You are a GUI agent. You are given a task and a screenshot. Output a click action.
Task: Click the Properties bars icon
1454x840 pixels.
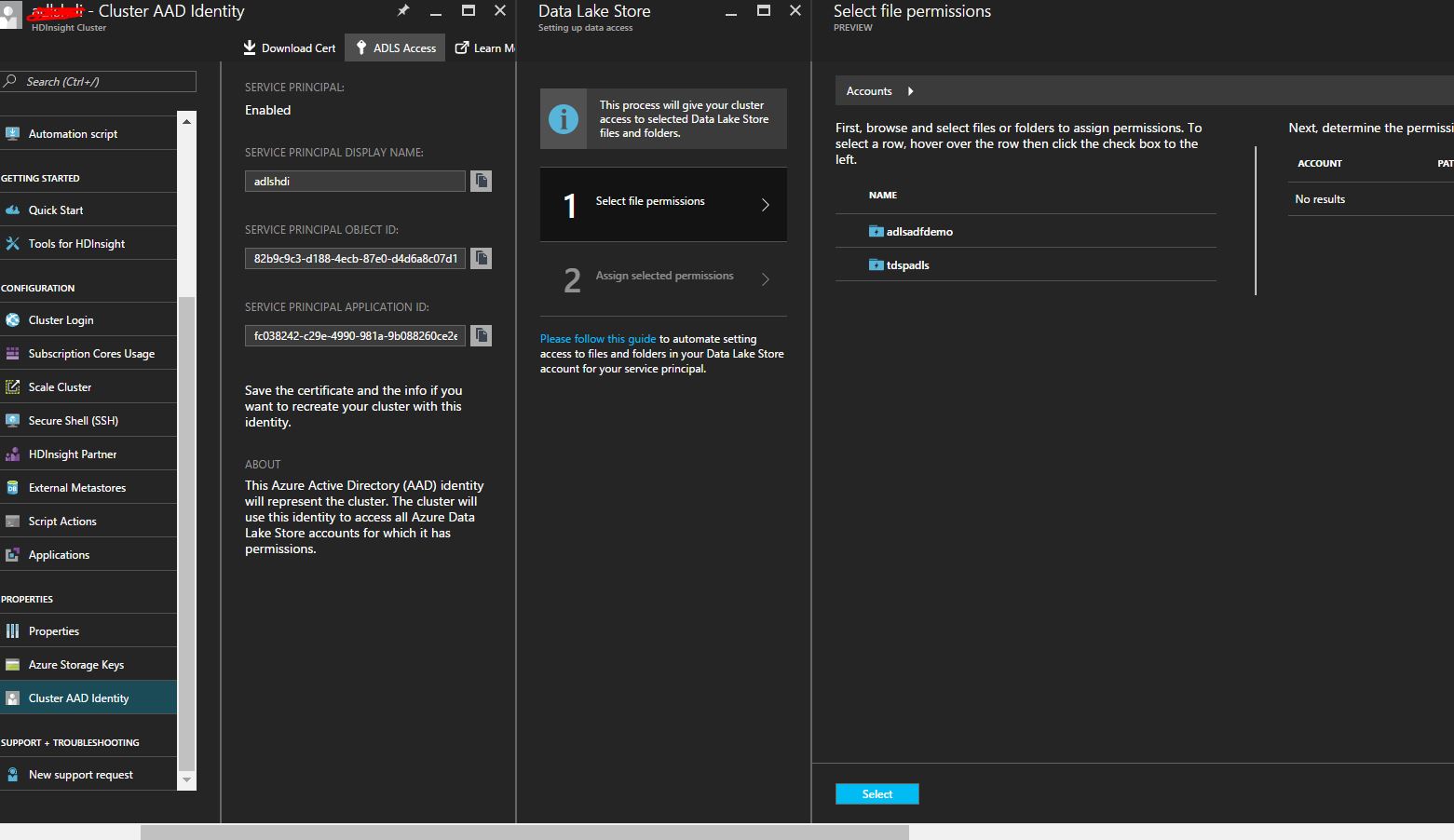pyautogui.click(x=12, y=631)
